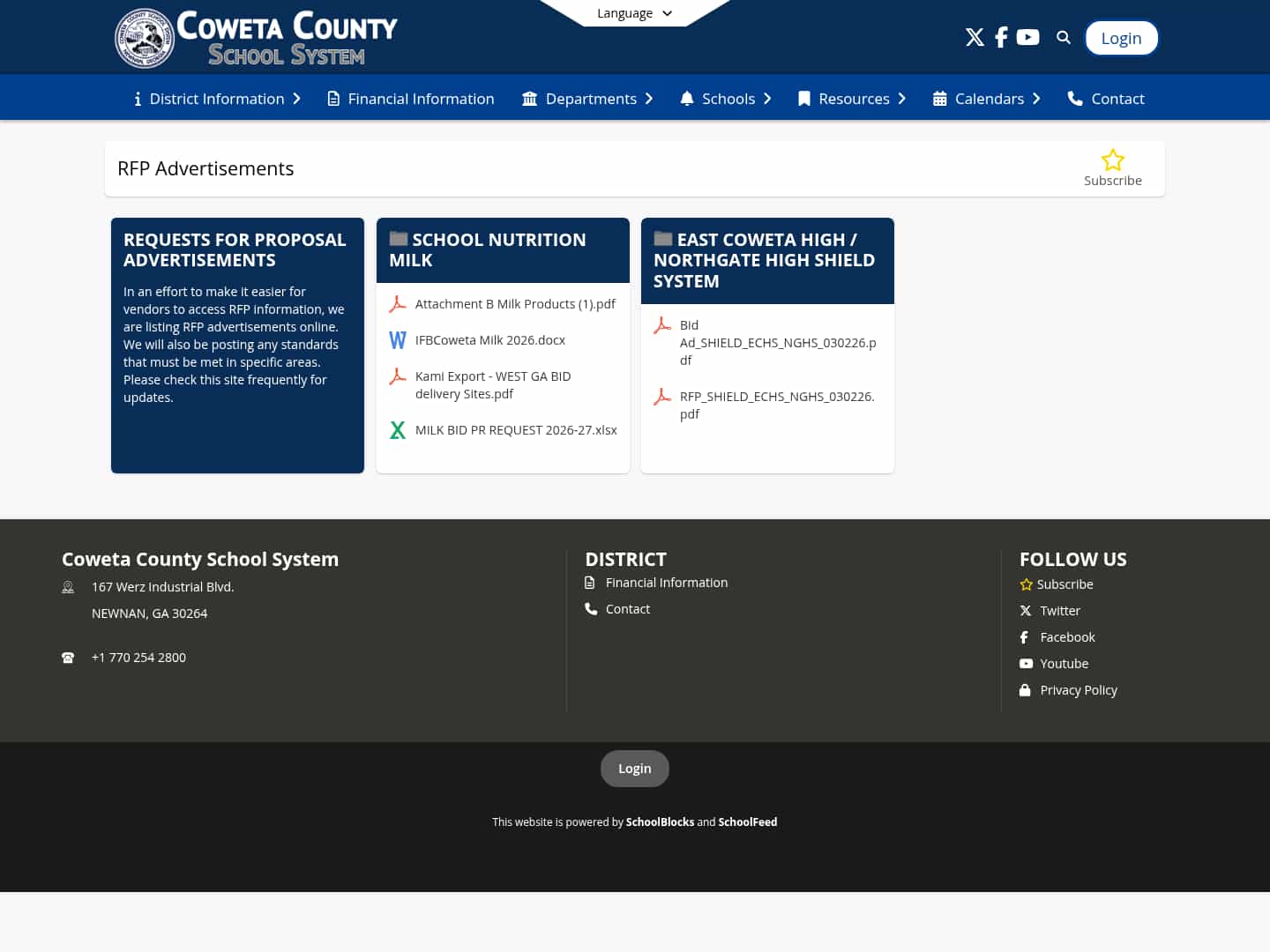Toggle the Subscribe star on RFP Advertisements

point(1113,160)
